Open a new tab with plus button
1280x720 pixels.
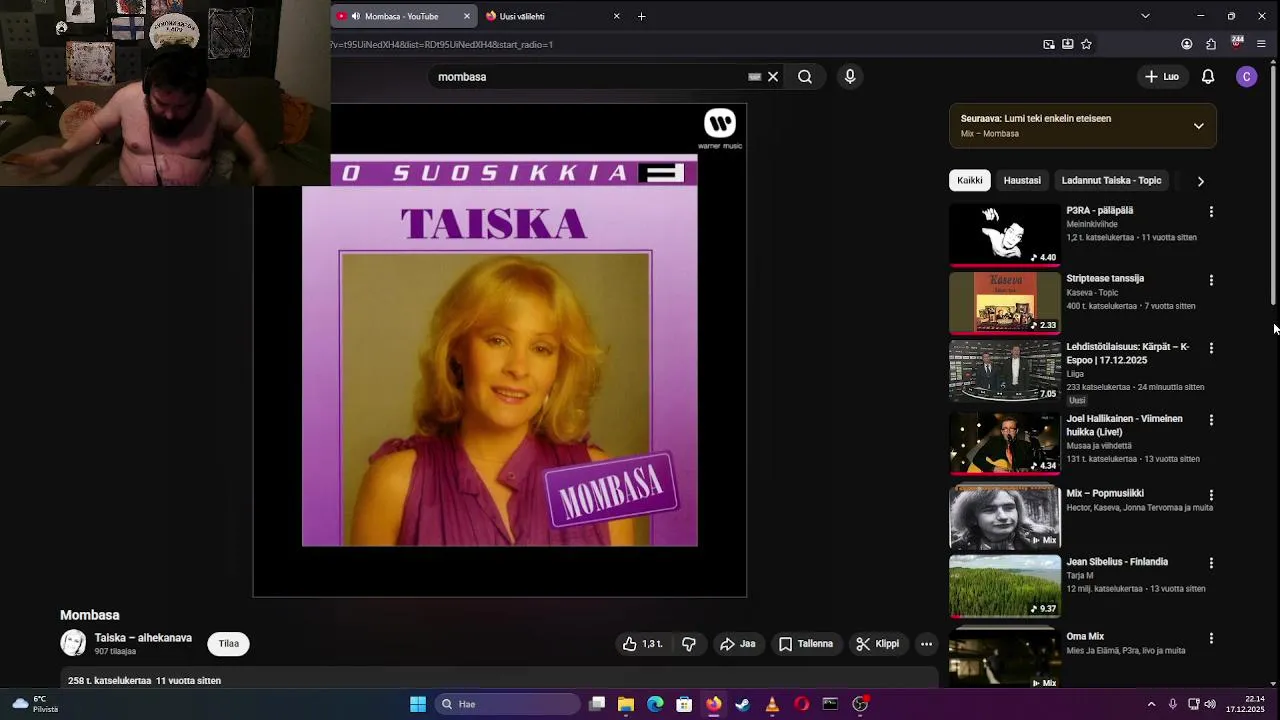pyautogui.click(x=641, y=16)
